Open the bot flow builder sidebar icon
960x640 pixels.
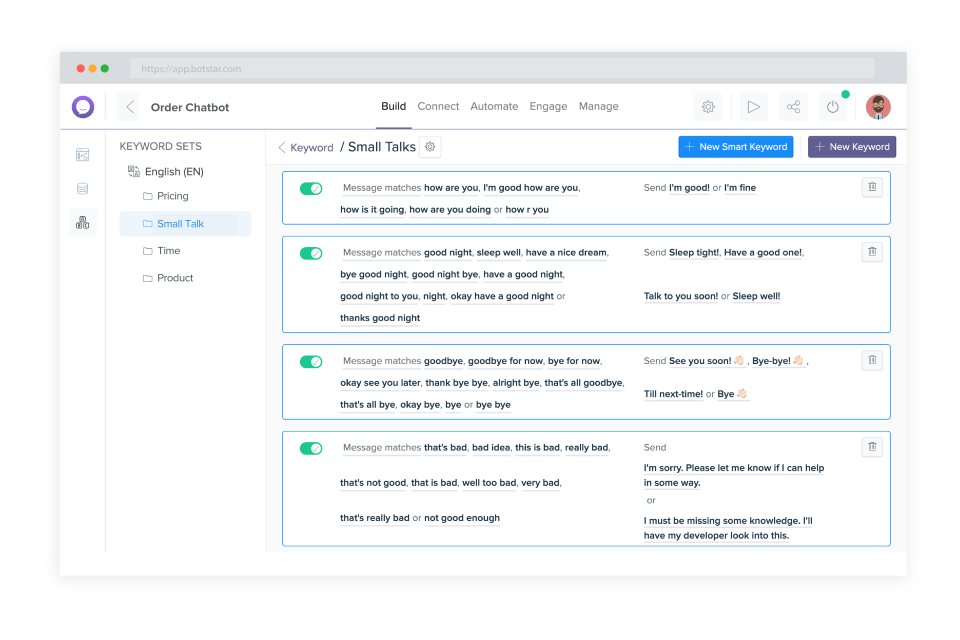(x=82, y=155)
